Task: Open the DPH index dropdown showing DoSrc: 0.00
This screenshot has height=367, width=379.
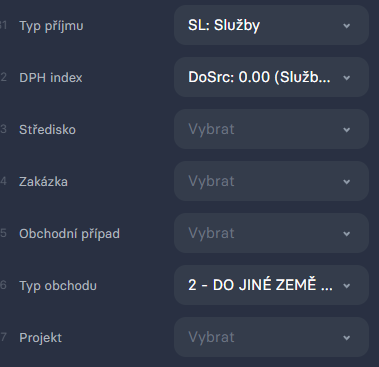Action: (x=271, y=77)
